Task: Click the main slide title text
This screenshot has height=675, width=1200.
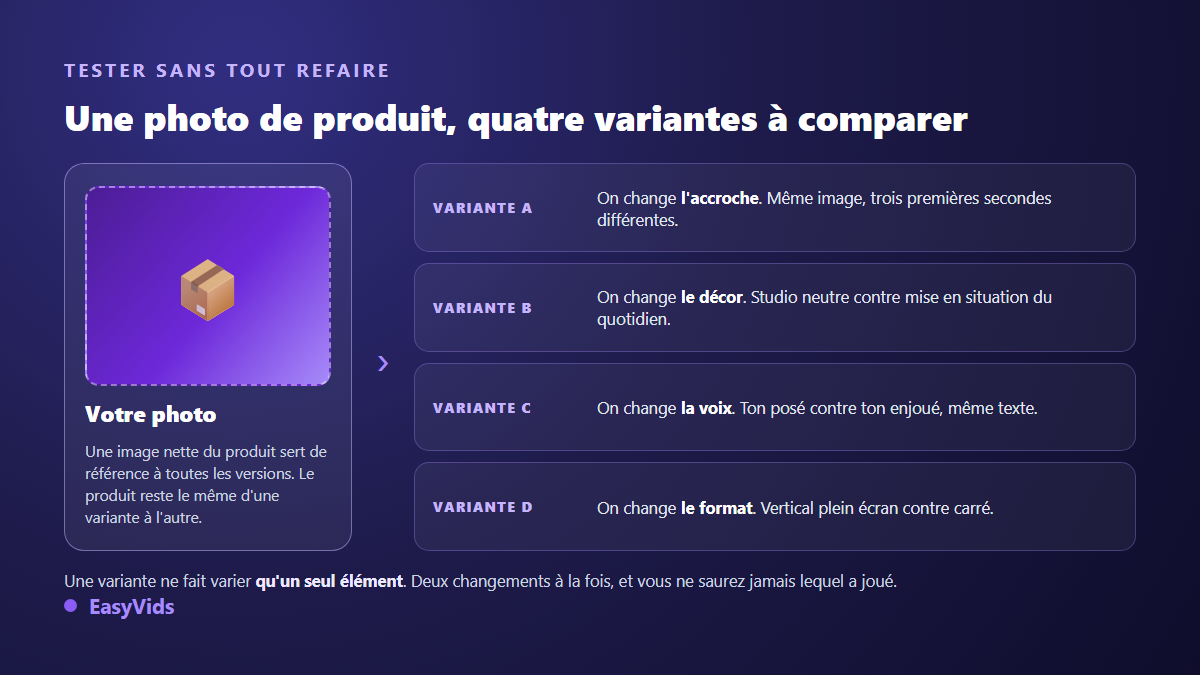Action: click(x=516, y=119)
